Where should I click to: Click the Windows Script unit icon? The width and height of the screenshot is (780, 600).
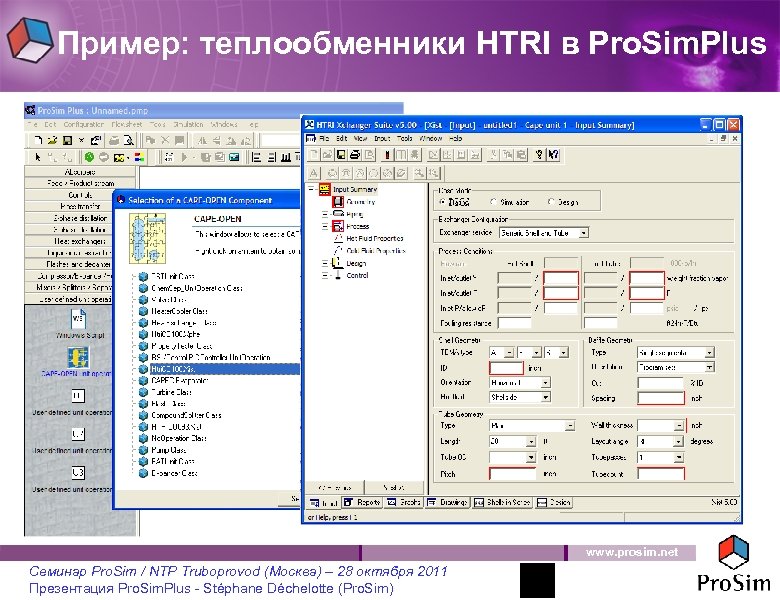click(x=79, y=318)
